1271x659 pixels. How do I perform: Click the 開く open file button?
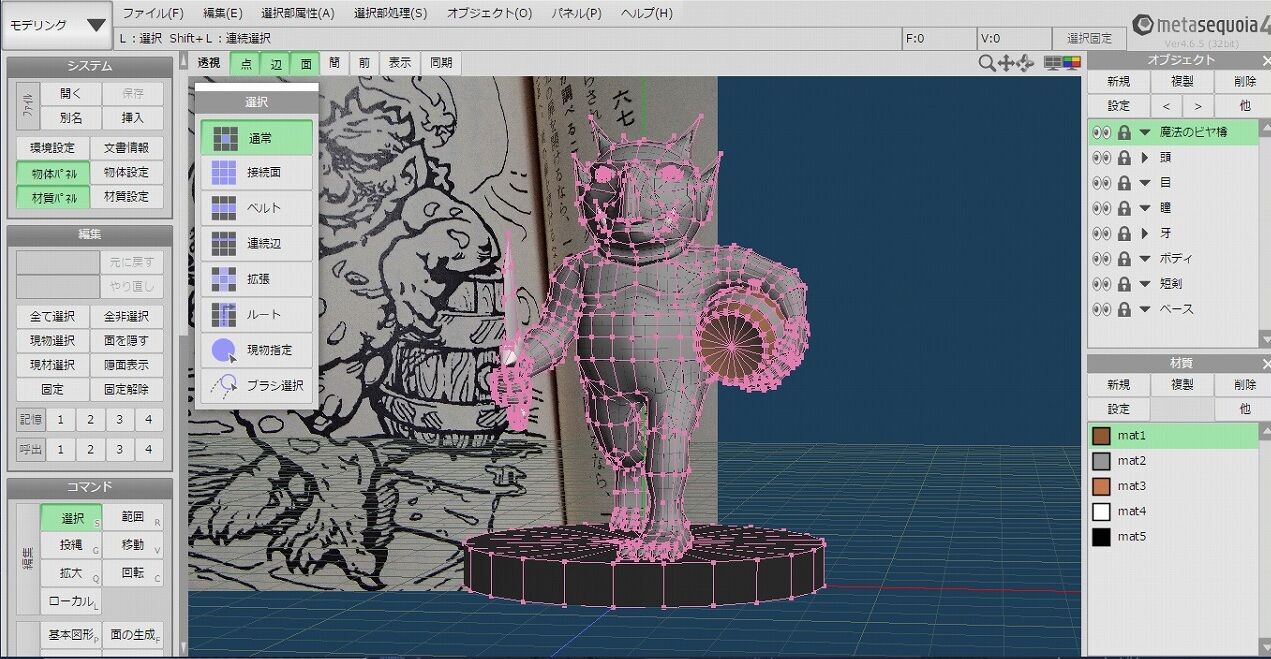click(x=71, y=93)
